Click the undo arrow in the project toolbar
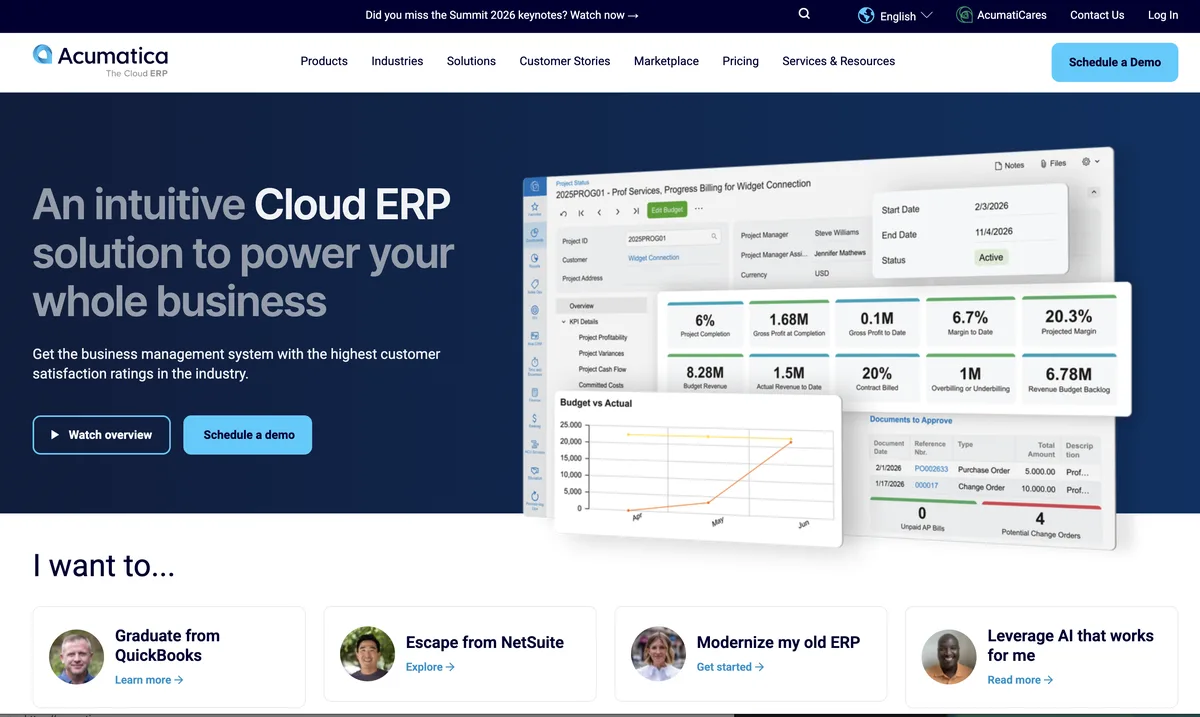 (563, 213)
